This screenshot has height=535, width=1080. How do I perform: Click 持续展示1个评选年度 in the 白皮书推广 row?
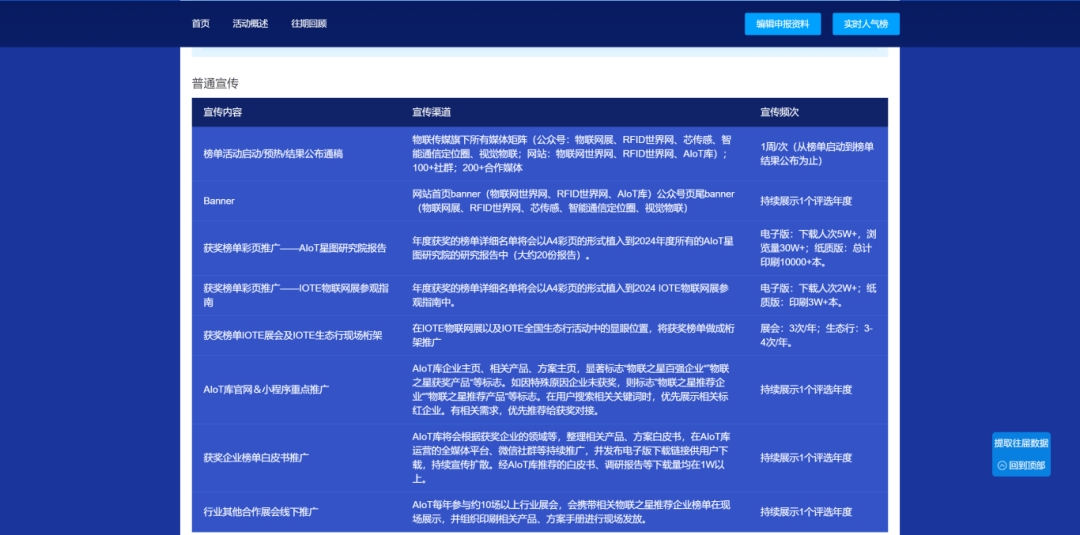coord(807,457)
